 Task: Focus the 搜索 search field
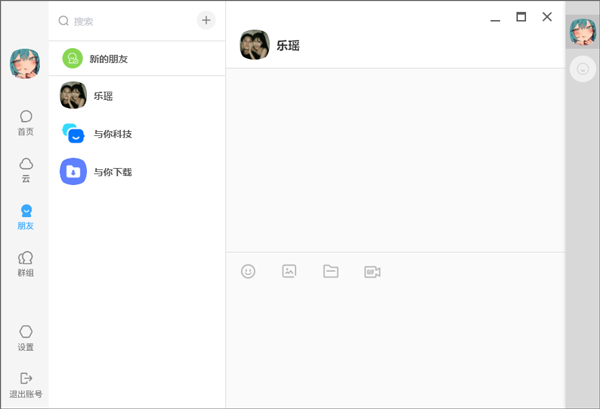click(x=124, y=21)
